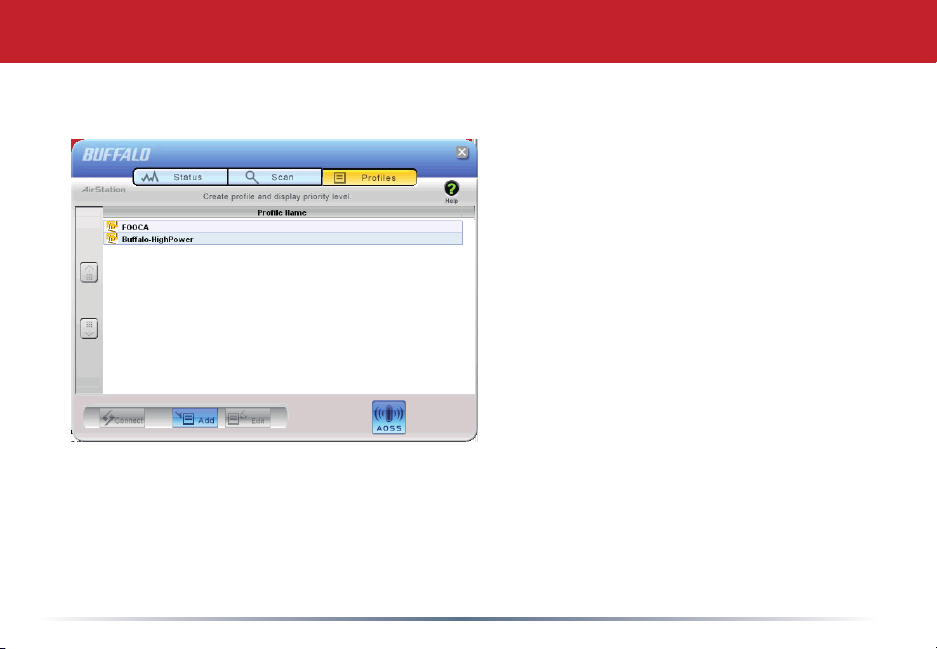Click the Profiles tab list icon
The width and height of the screenshot is (937, 649).
click(x=340, y=177)
